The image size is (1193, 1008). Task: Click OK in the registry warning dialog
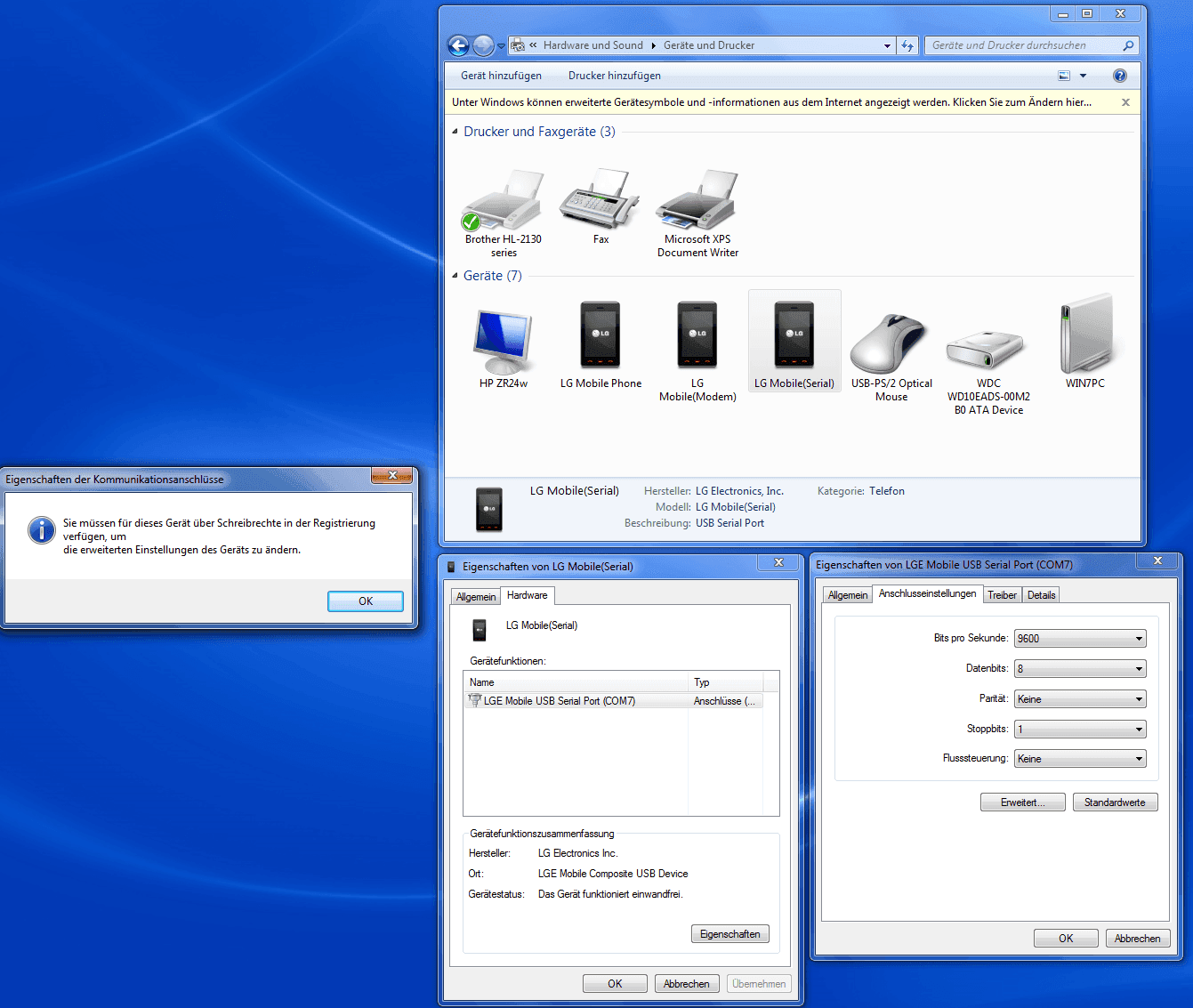coord(366,601)
